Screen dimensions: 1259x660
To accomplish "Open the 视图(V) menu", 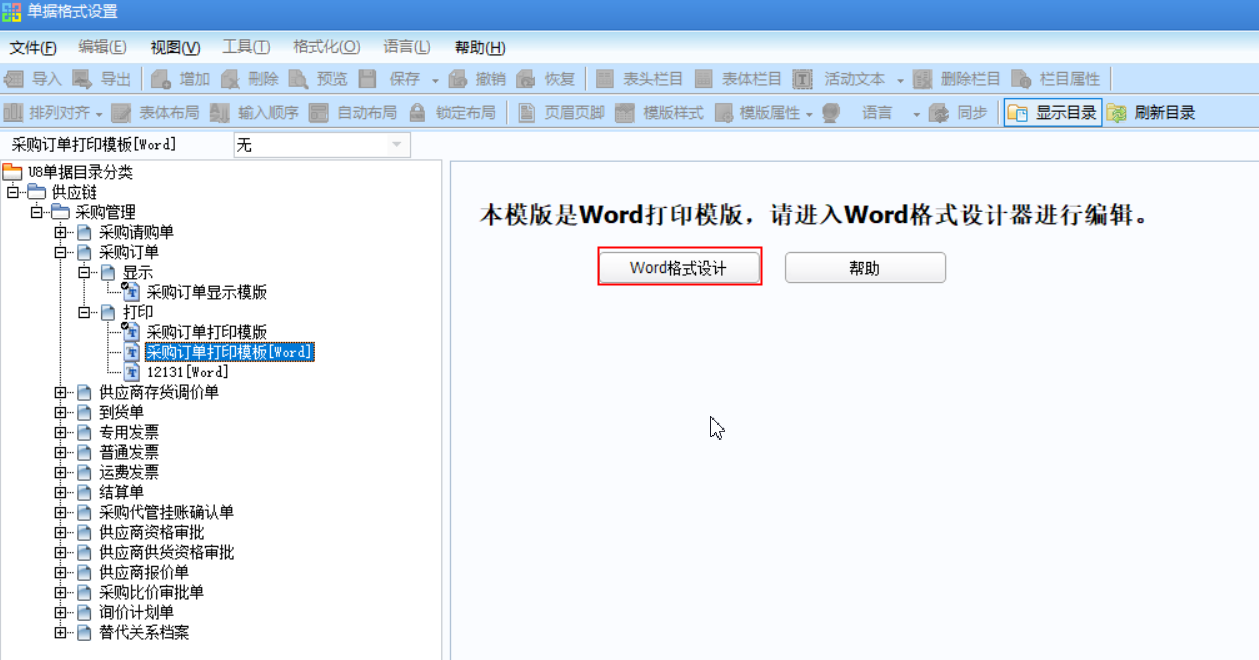I will (175, 47).
